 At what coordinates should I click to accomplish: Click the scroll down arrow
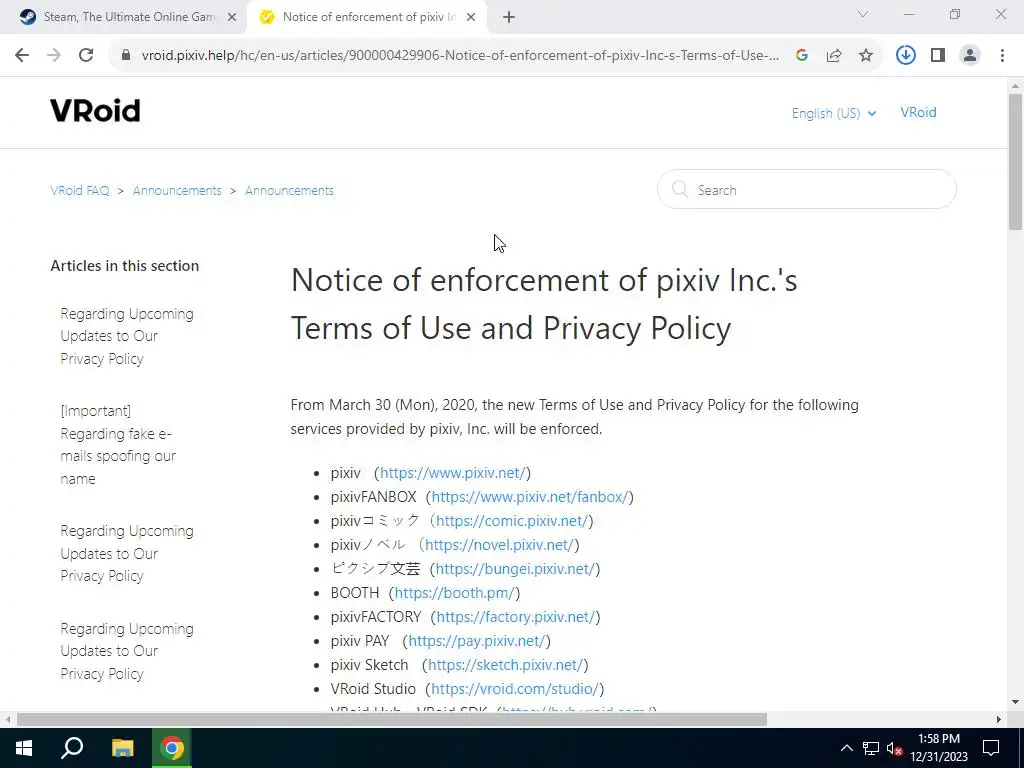[x=1016, y=703]
